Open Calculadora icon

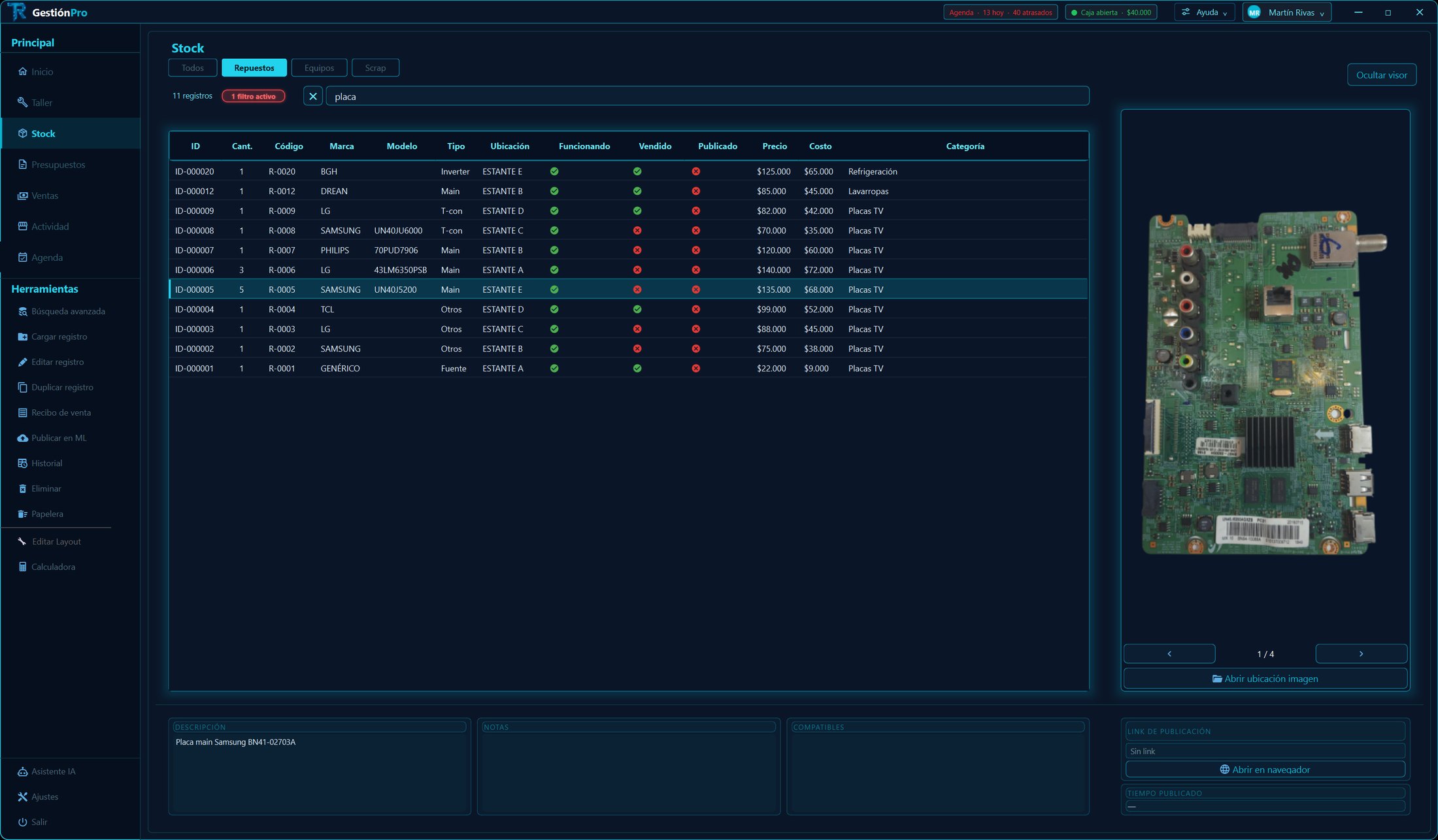point(22,567)
